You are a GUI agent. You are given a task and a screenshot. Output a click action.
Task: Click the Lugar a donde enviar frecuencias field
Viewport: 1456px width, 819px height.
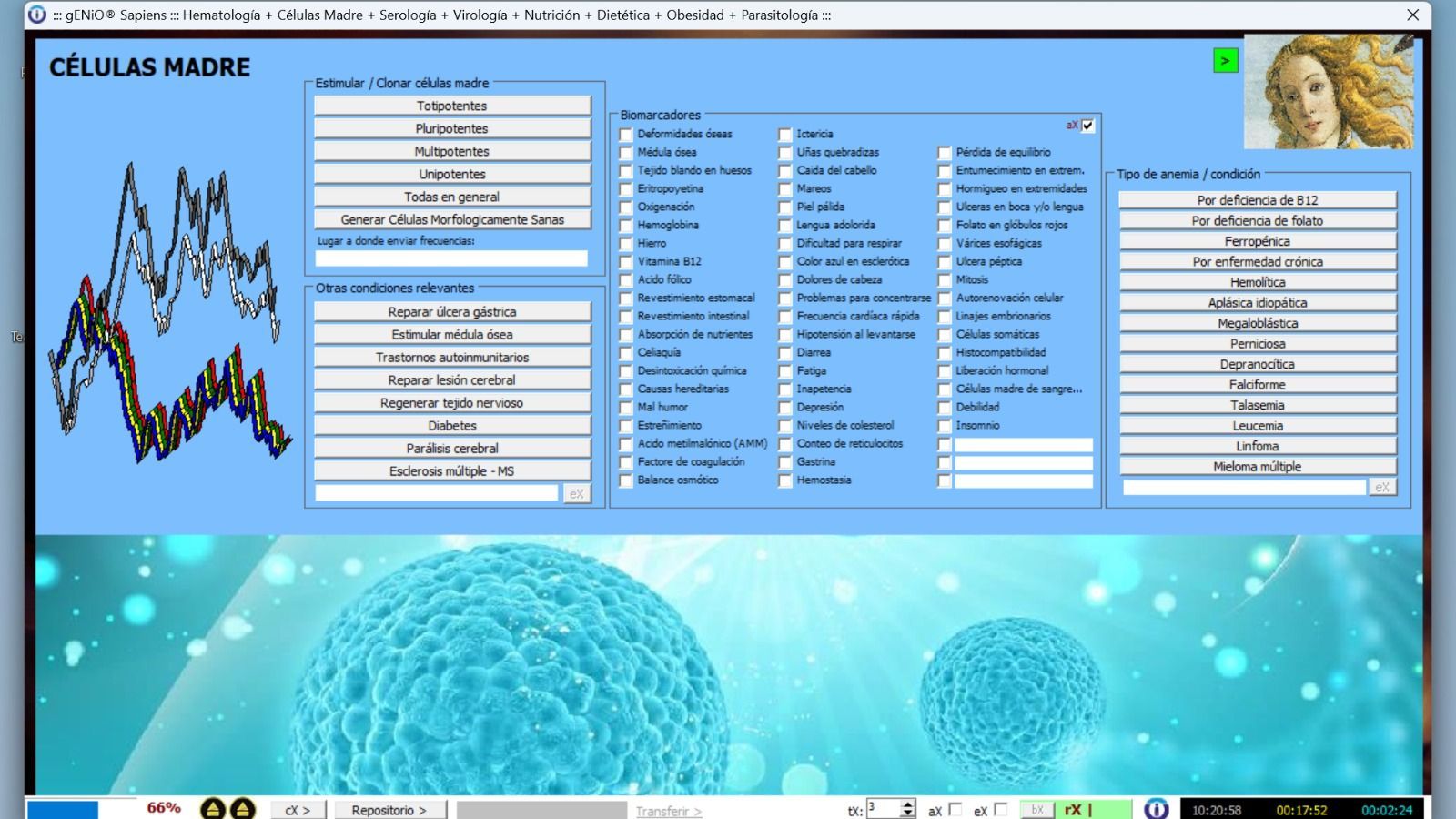[x=451, y=258]
